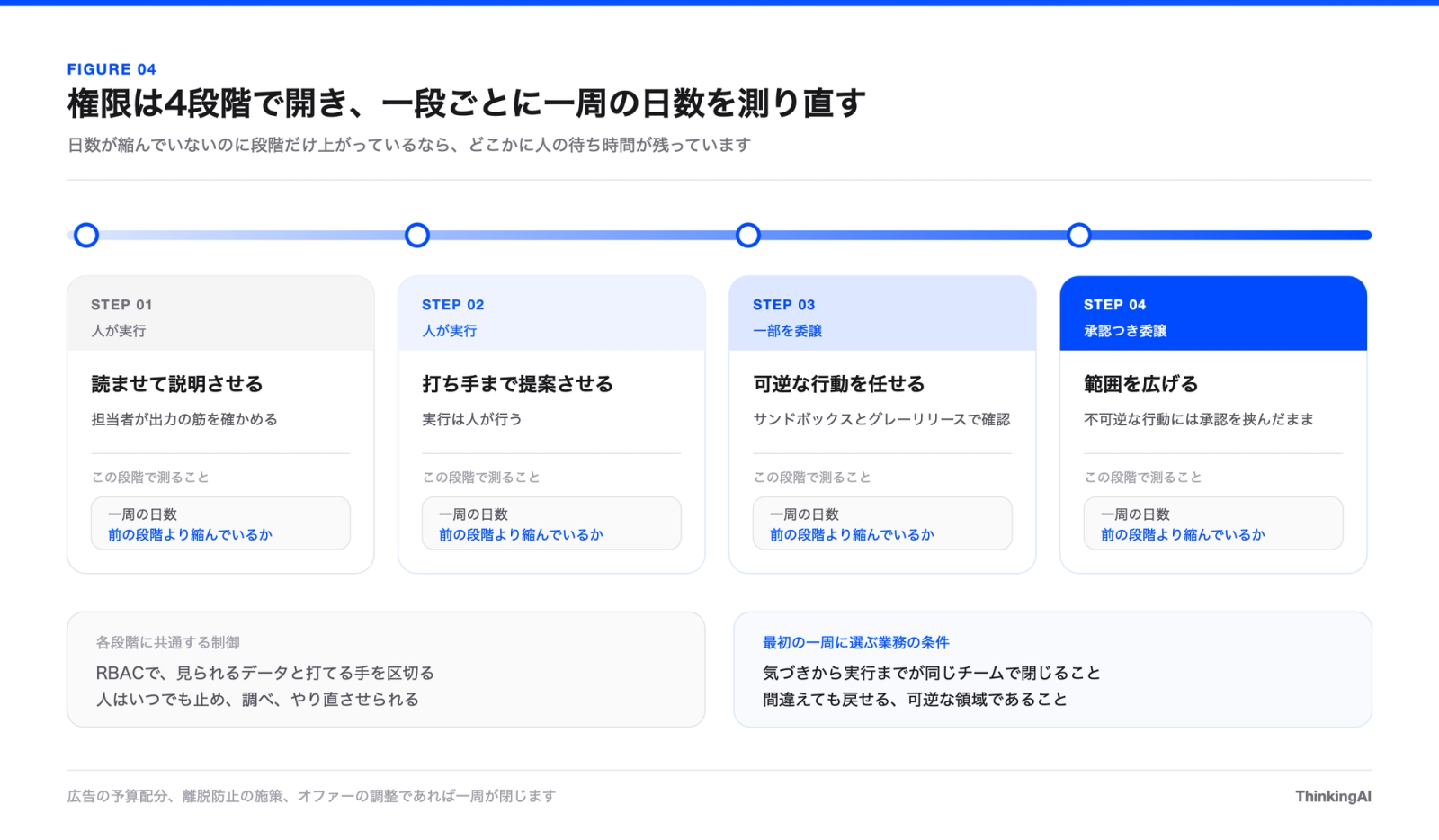Image resolution: width=1439 pixels, height=840 pixels.
Task: Click the 一周の日数 box in STEP 04 card
Action: (1213, 523)
